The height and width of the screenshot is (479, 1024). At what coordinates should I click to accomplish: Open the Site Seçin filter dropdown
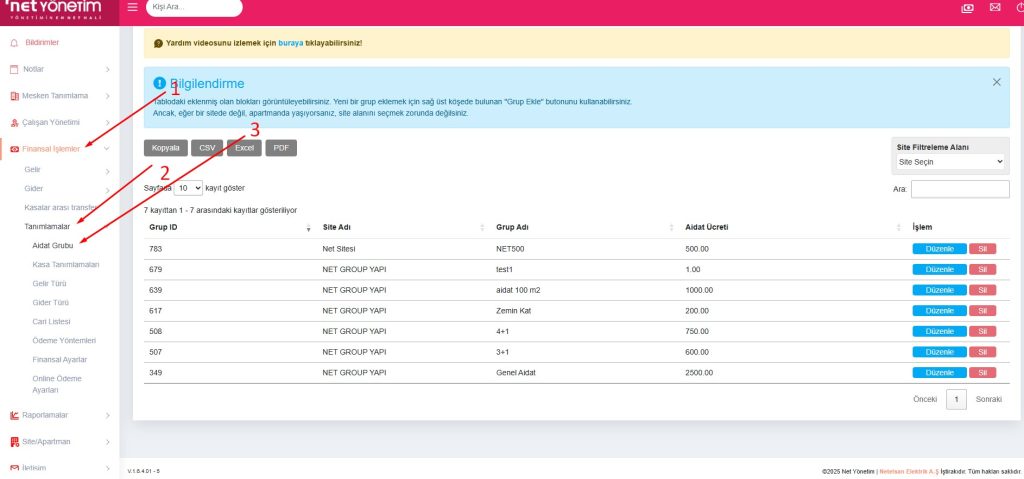click(x=950, y=161)
